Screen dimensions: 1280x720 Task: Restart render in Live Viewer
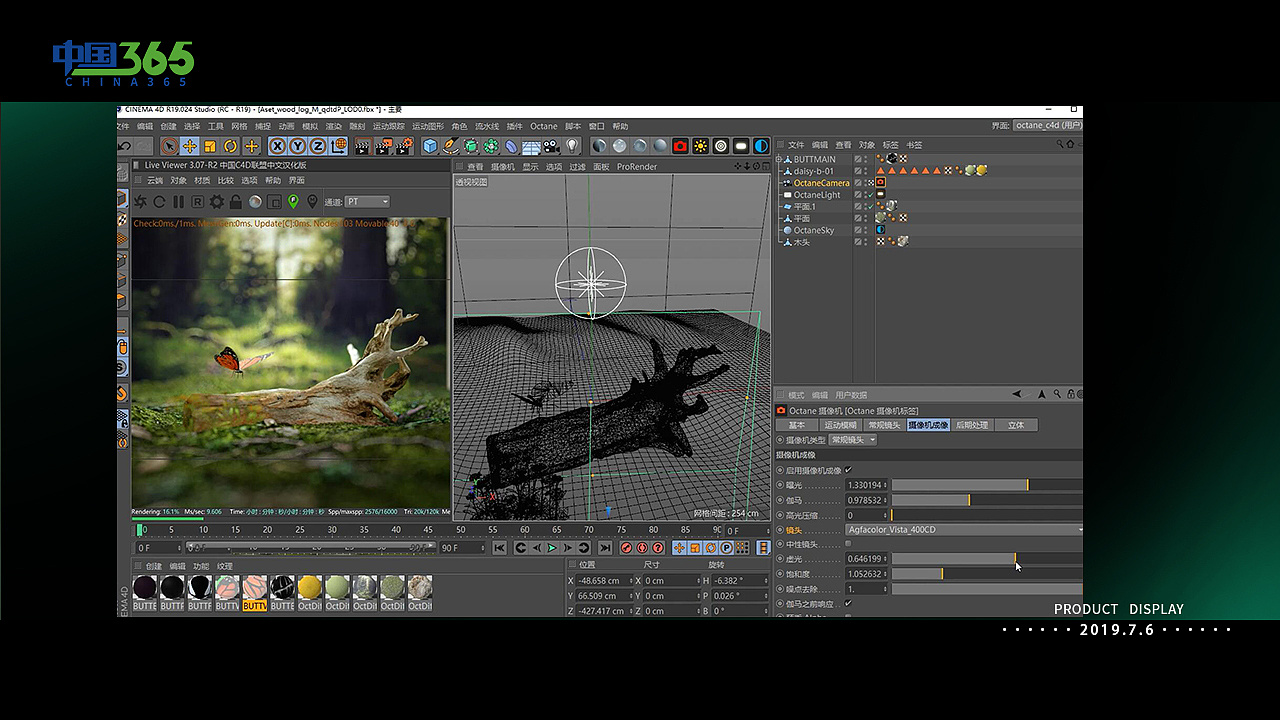[x=158, y=201]
